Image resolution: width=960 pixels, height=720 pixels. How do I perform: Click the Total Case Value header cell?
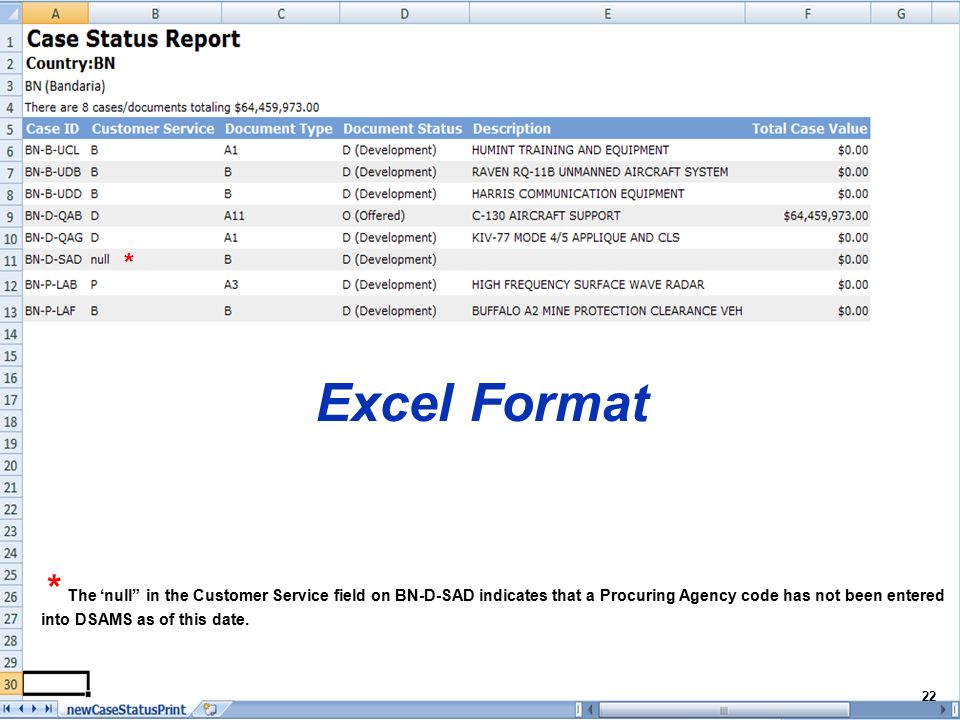808,129
